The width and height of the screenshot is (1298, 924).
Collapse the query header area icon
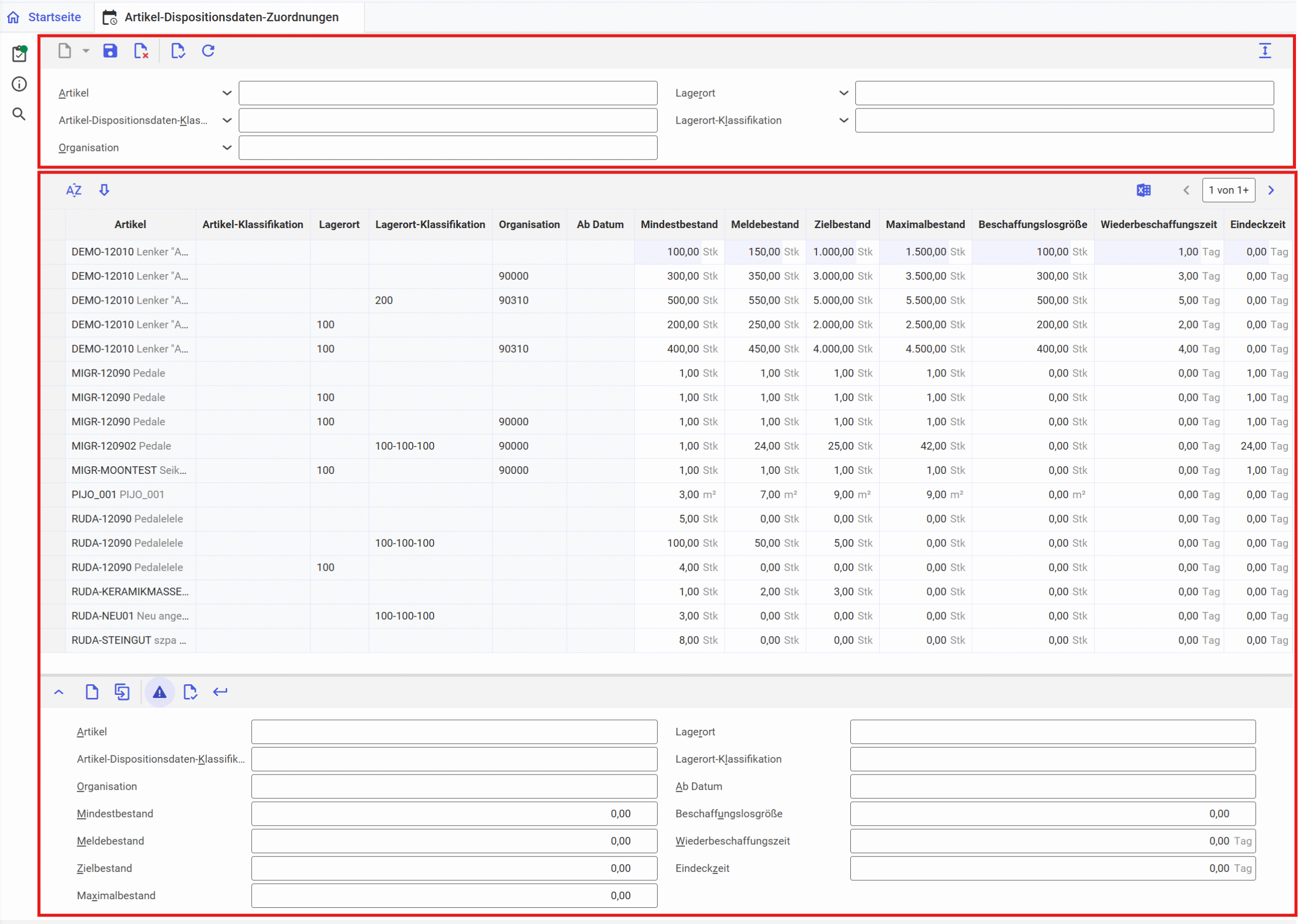1265,51
